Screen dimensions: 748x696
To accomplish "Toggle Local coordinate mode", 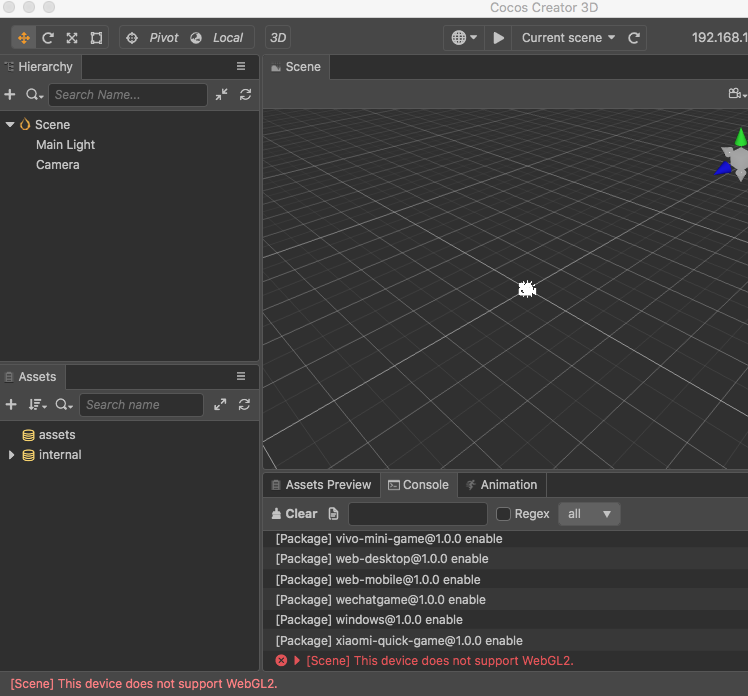I will coord(217,38).
